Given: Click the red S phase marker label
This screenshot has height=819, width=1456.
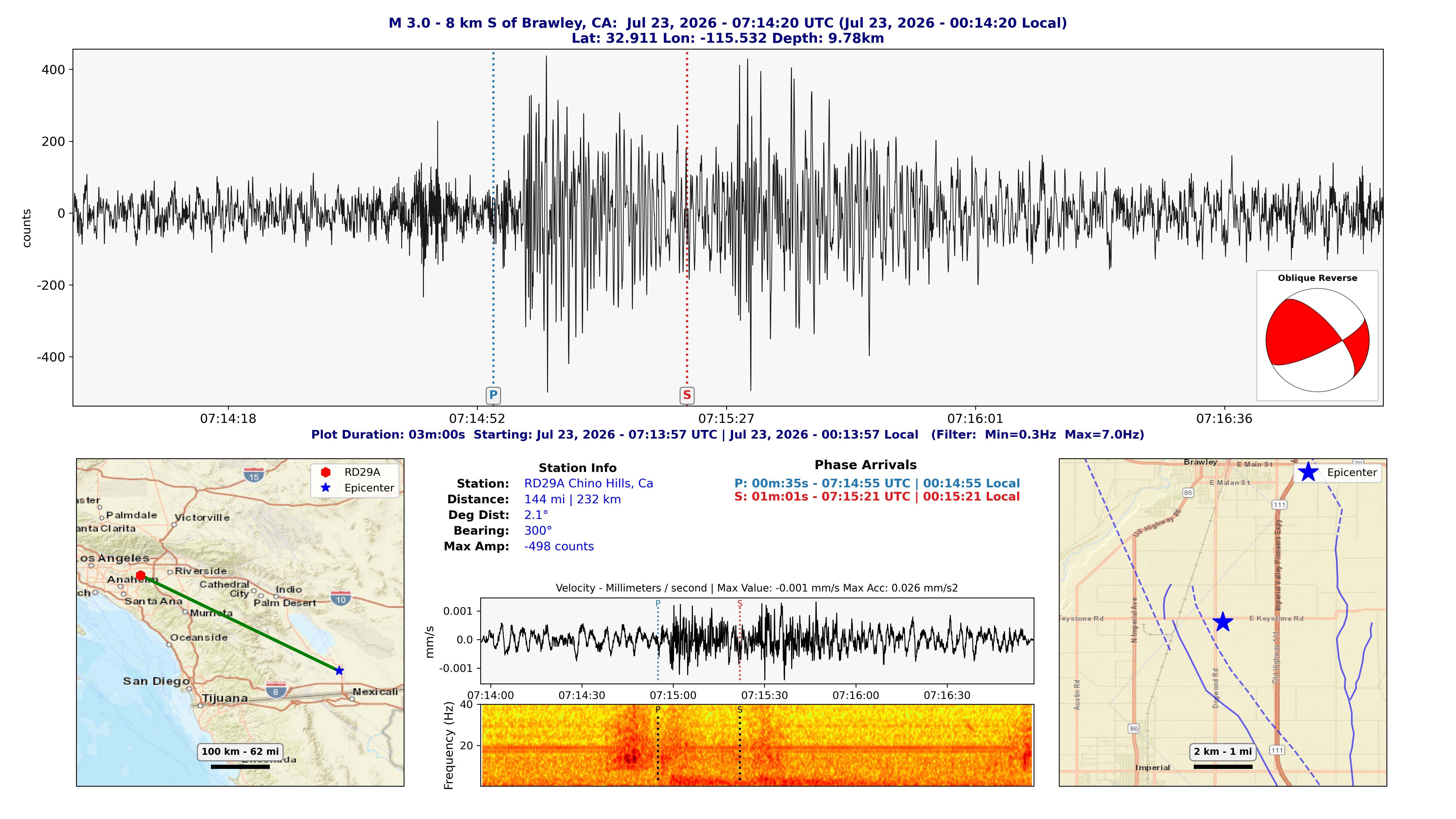Looking at the screenshot, I should (687, 395).
